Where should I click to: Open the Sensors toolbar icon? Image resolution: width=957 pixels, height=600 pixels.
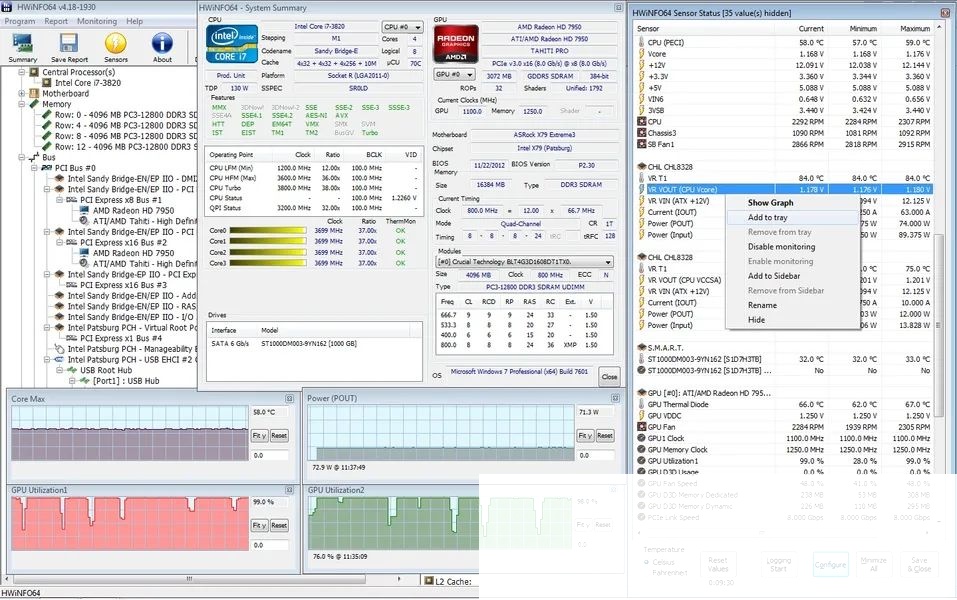(x=115, y=48)
